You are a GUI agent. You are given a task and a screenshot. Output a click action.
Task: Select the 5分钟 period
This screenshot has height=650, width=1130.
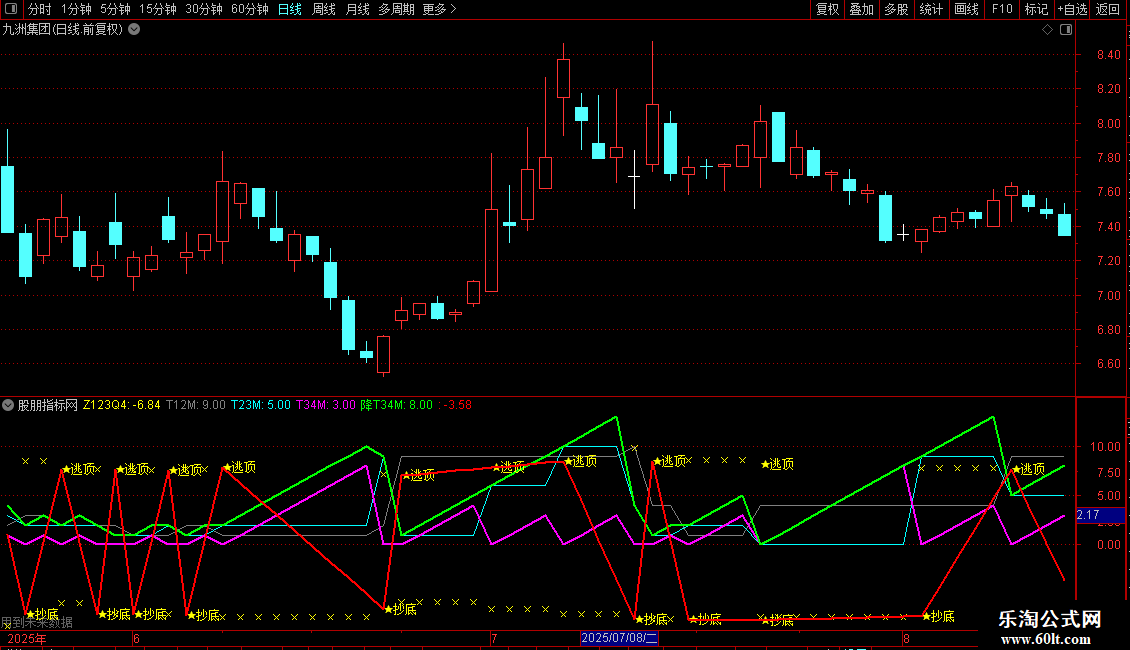(x=115, y=9)
